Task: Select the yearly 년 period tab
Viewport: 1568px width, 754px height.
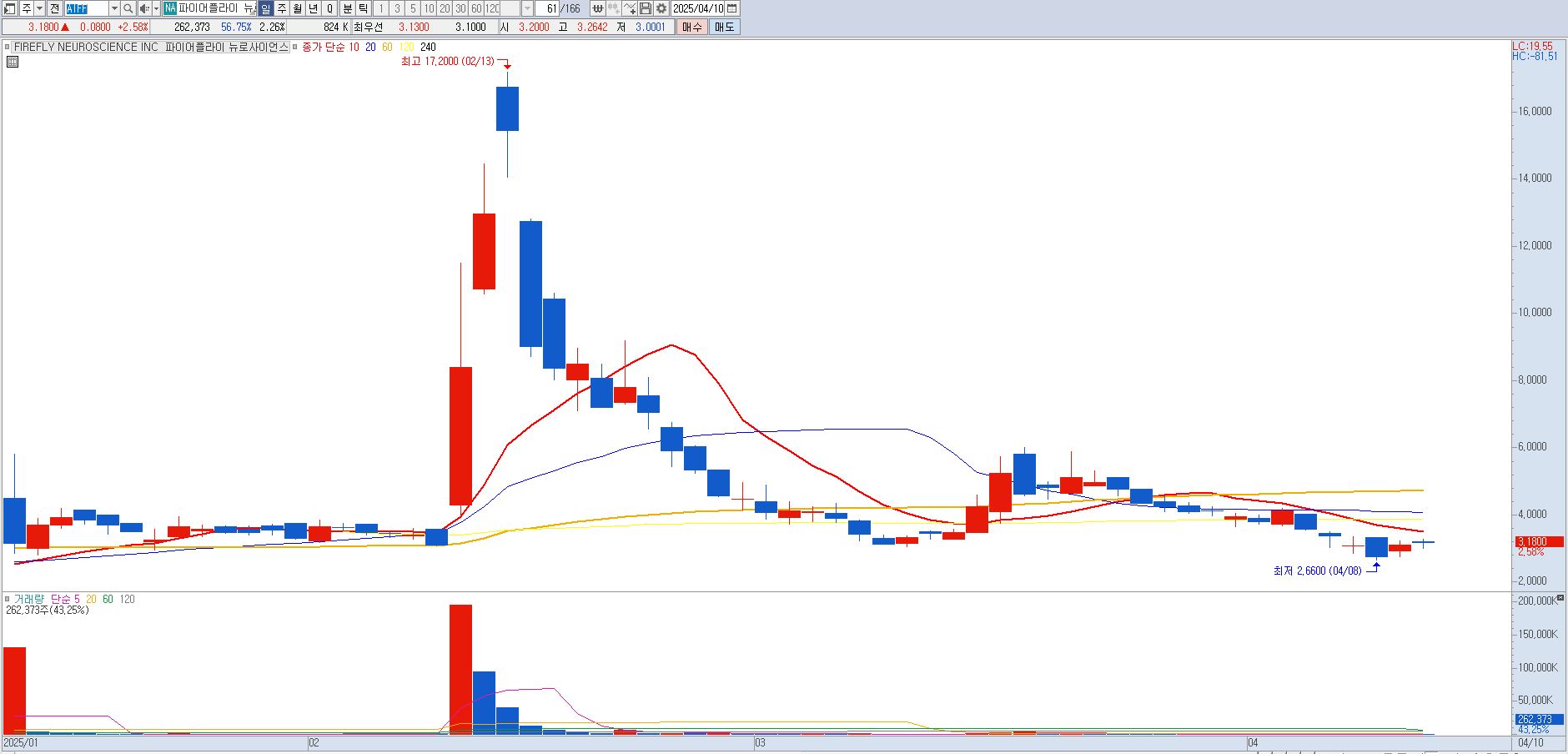Action: [314, 8]
